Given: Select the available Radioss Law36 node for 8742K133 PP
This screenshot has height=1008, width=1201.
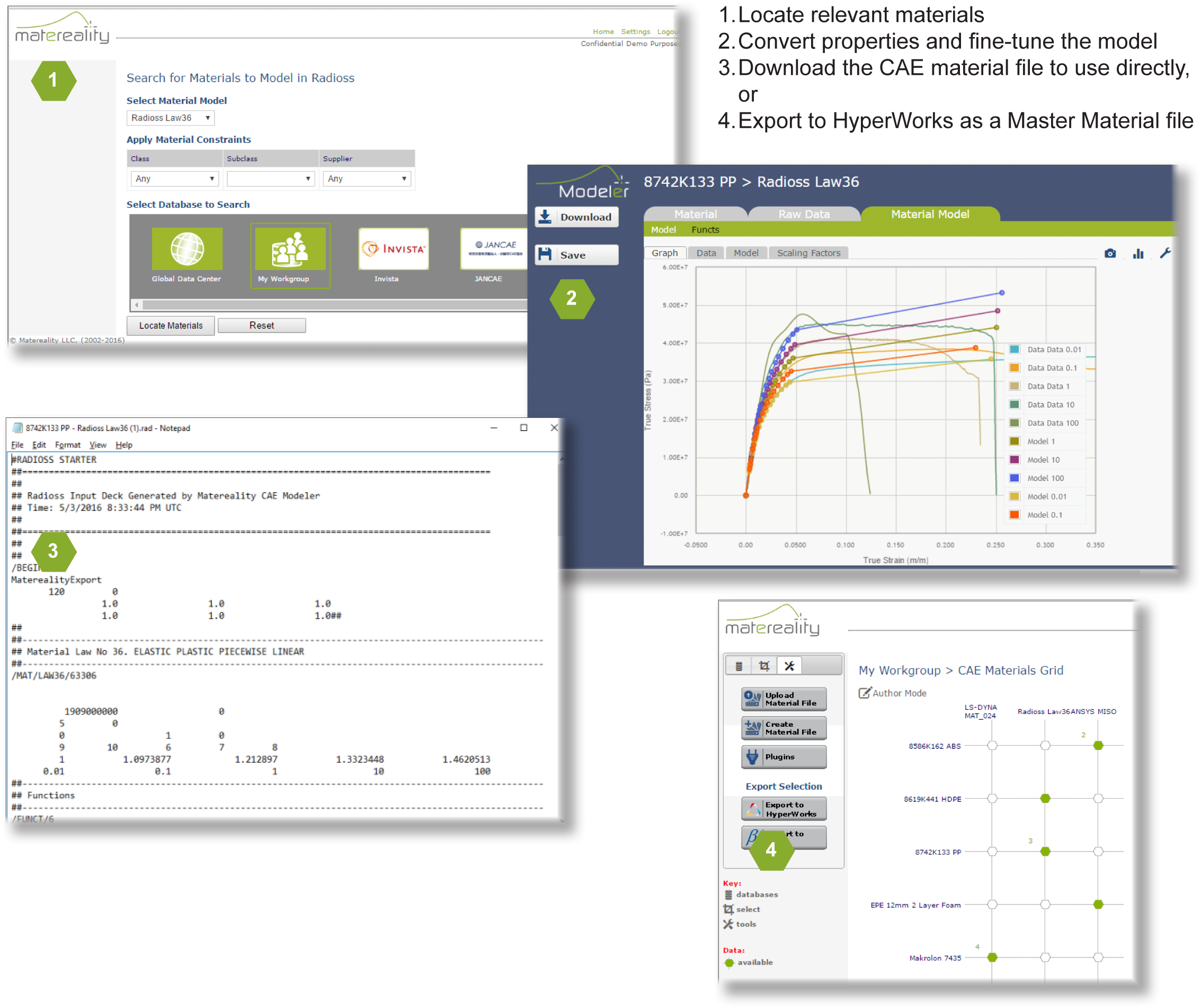Looking at the screenshot, I should (1045, 852).
